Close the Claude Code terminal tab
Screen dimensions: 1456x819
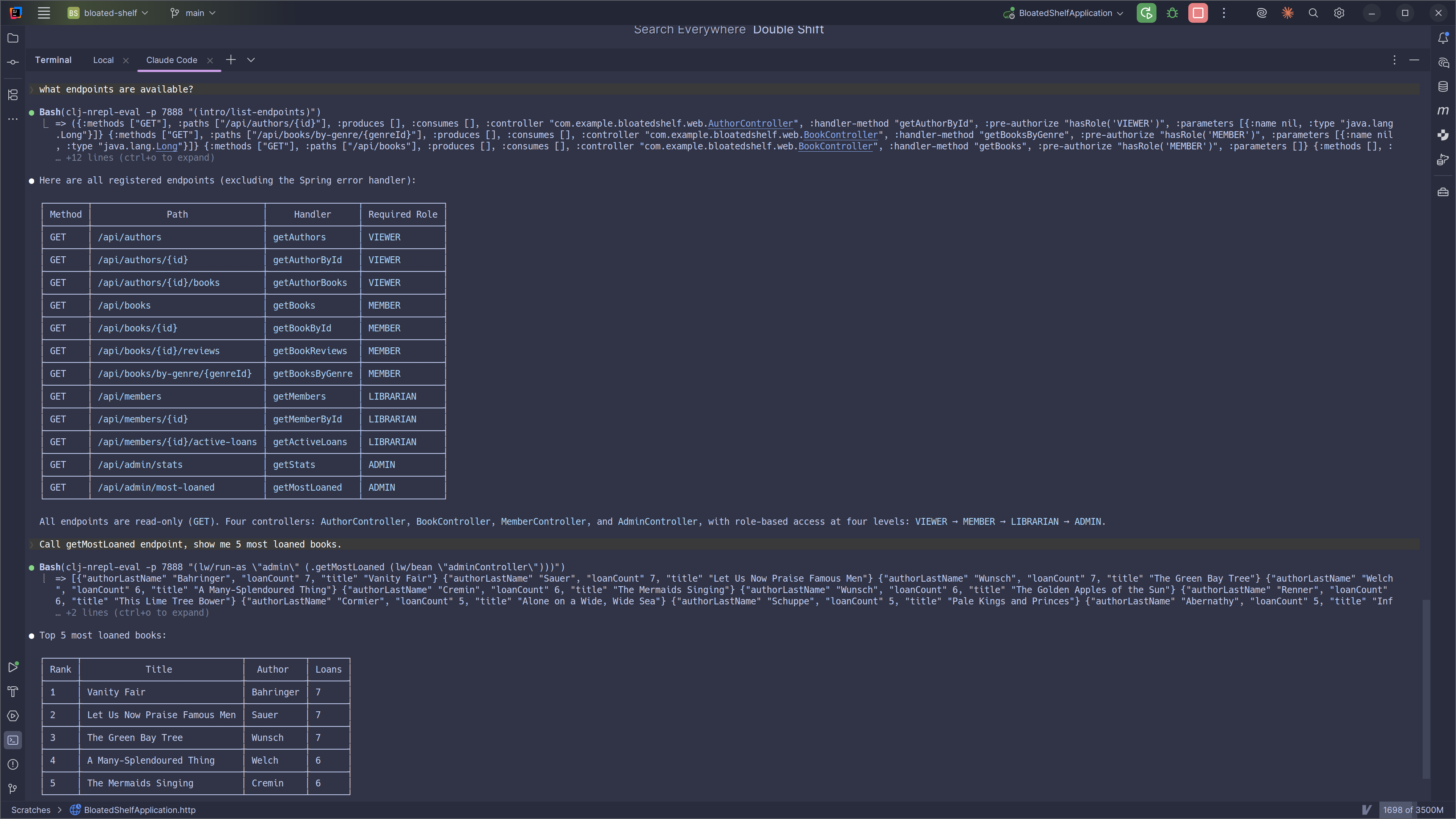point(210,61)
